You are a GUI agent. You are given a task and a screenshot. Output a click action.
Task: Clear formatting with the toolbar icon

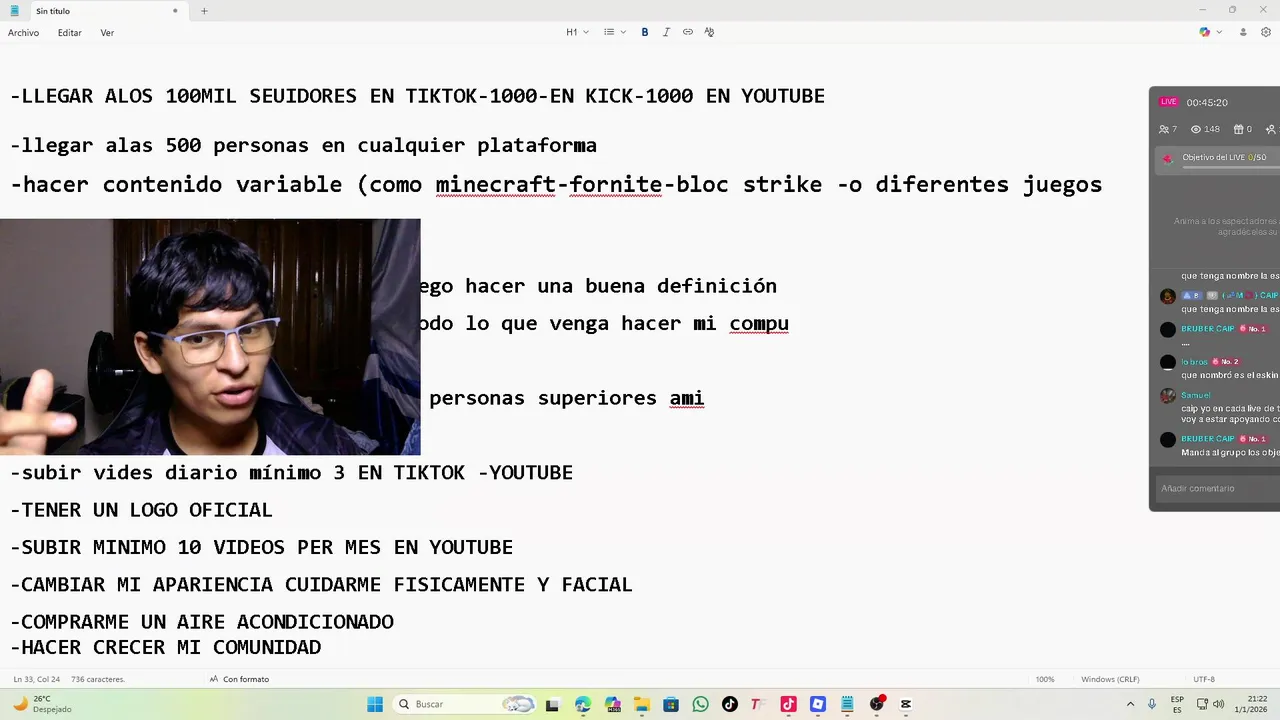point(709,32)
